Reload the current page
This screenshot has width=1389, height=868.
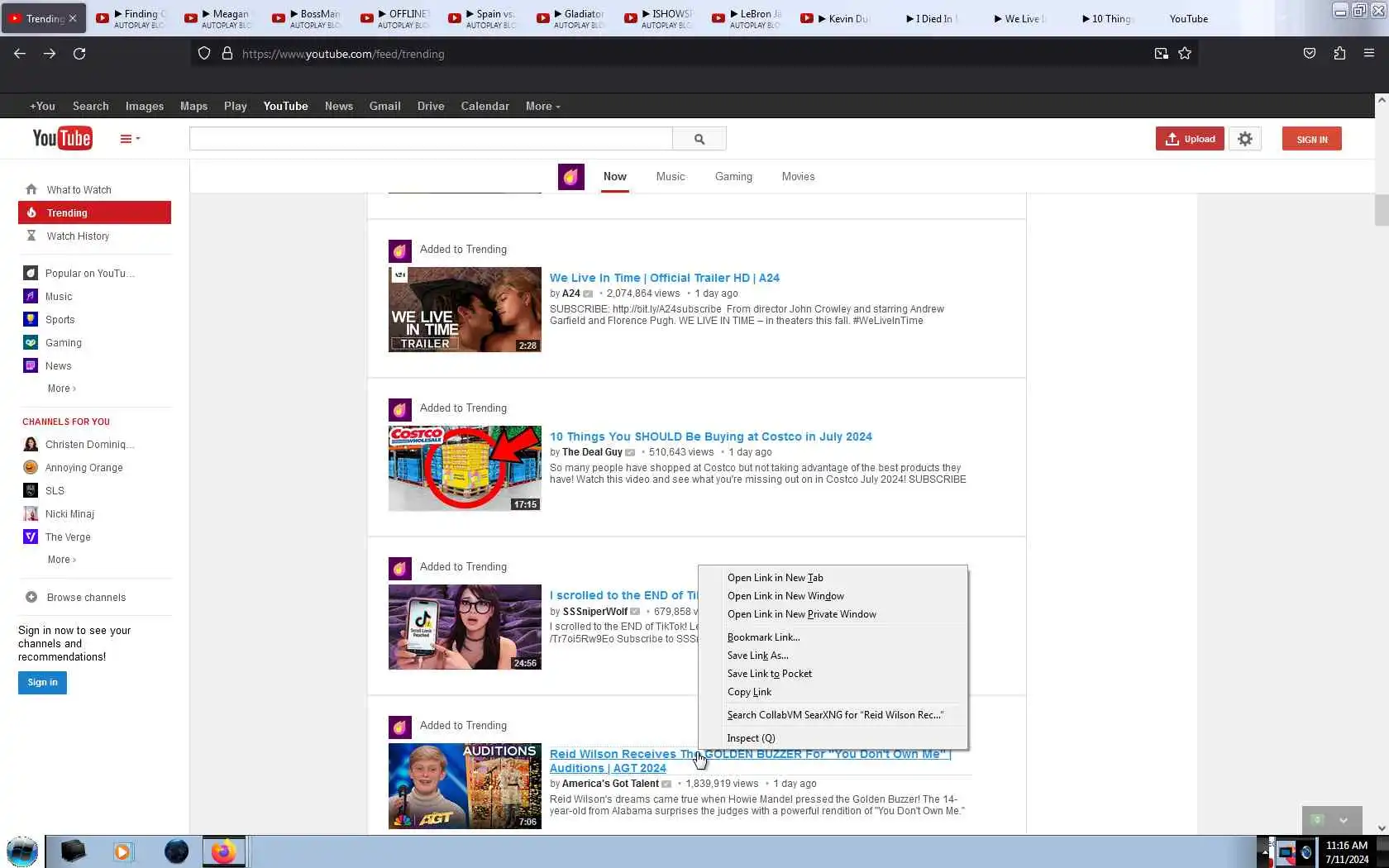click(x=79, y=54)
